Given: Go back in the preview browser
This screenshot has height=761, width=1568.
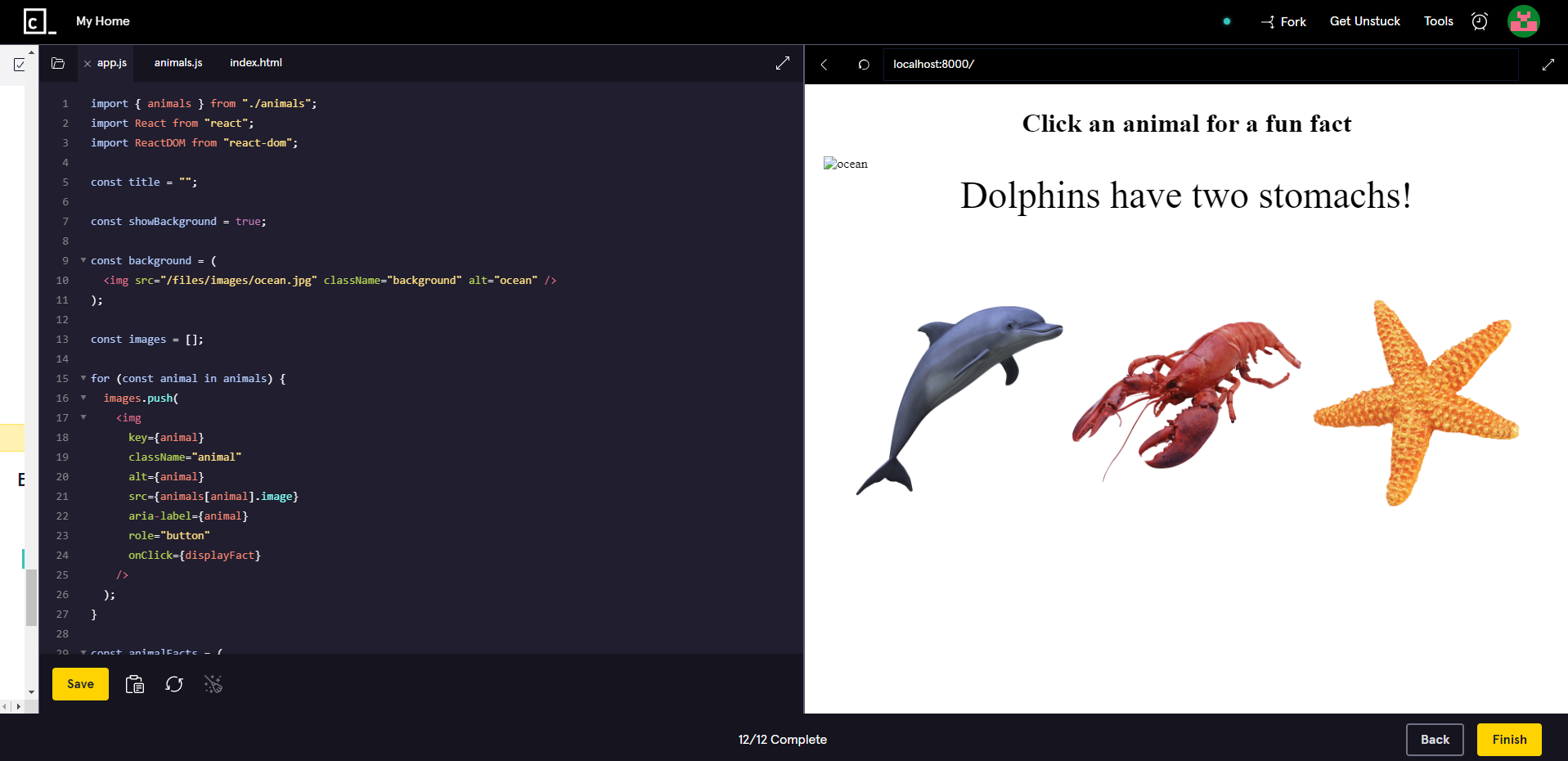Looking at the screenshot, I should tap(824, 64).
